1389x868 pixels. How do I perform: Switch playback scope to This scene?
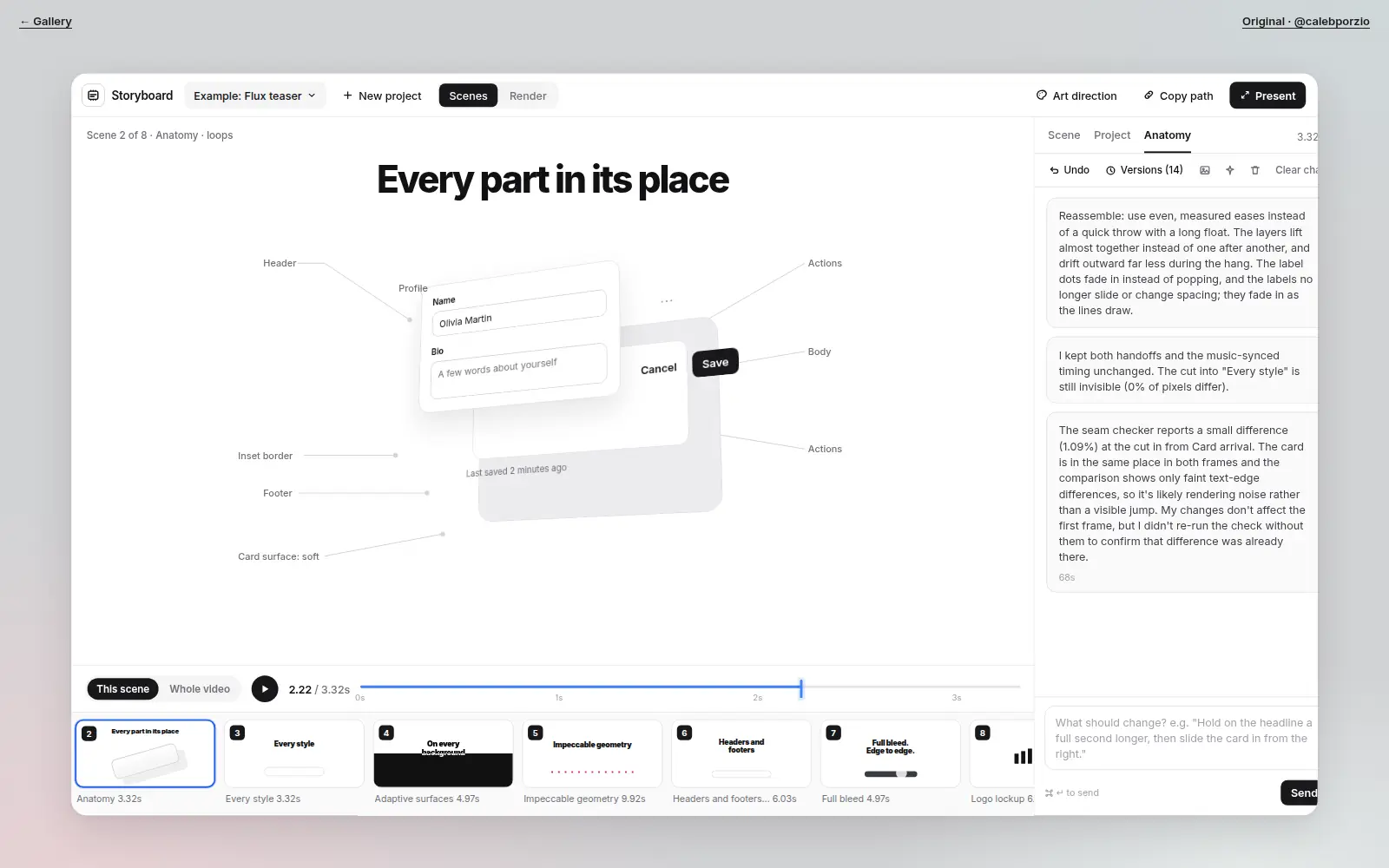click(122, 689)
